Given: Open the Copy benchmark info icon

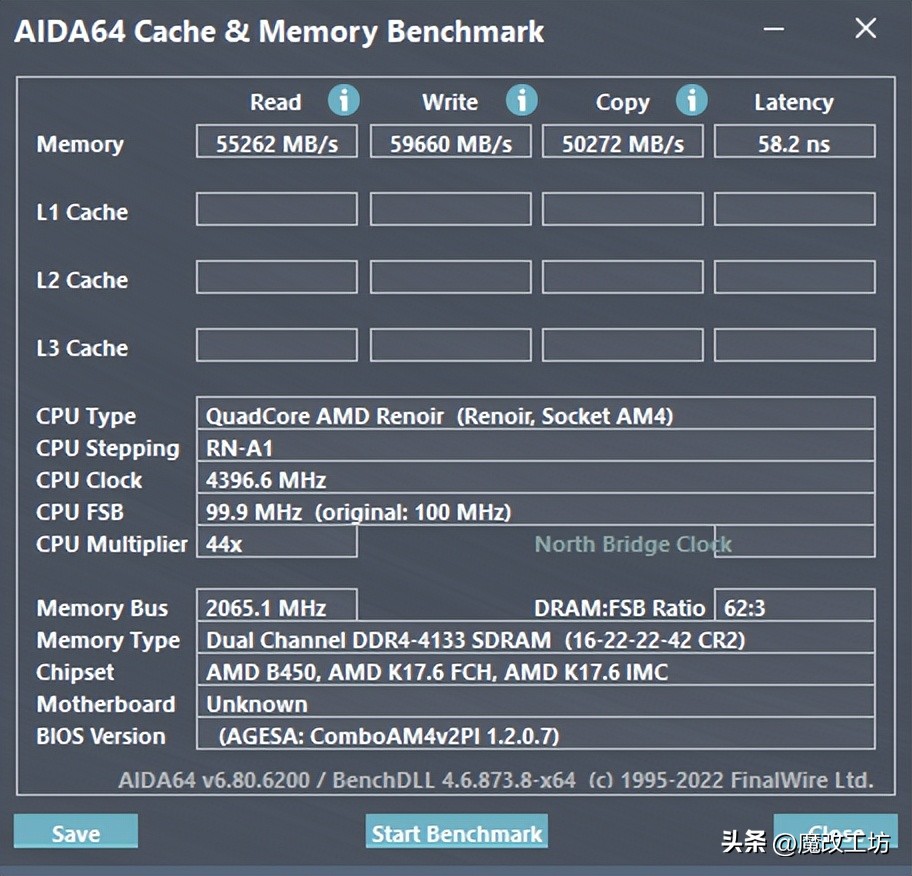Looking at the screenshot, I should pyautogui.click(x=692, y=100).
